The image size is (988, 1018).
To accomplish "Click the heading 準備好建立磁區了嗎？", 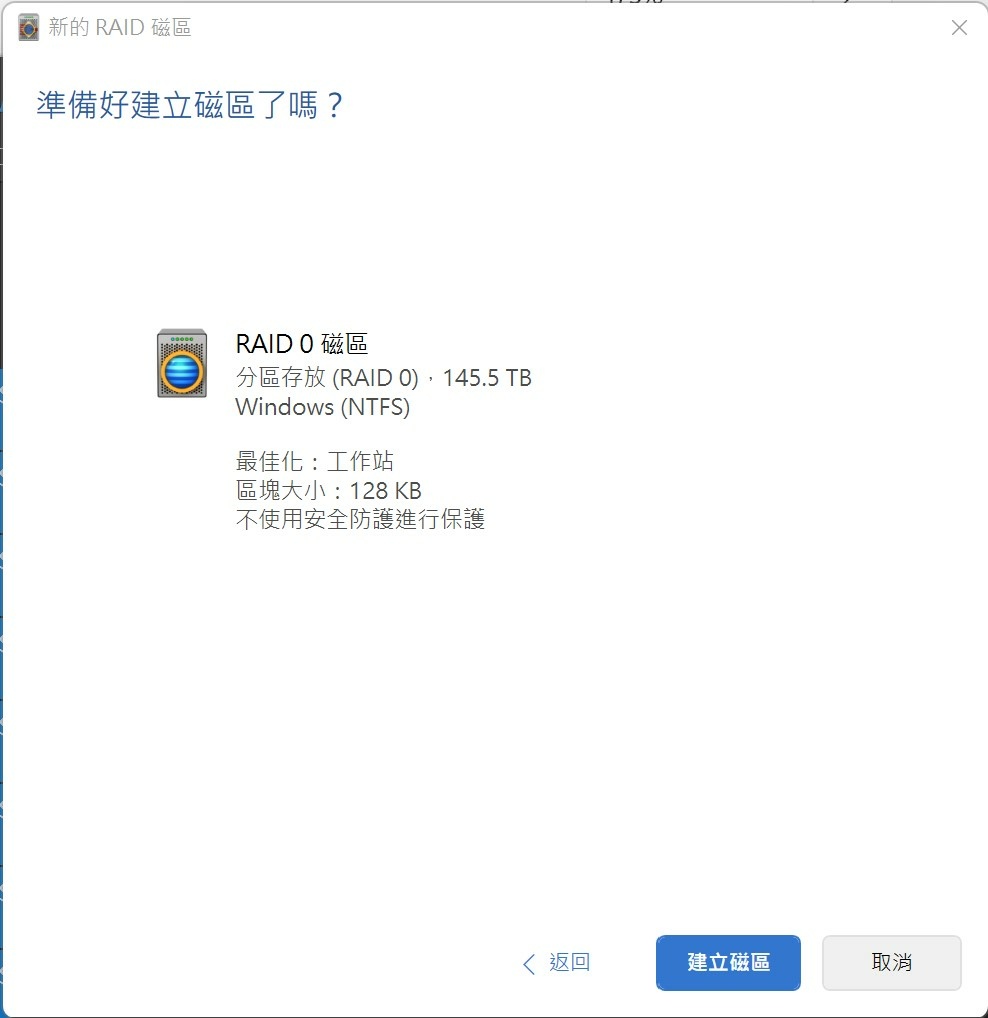I will point(190,105).
